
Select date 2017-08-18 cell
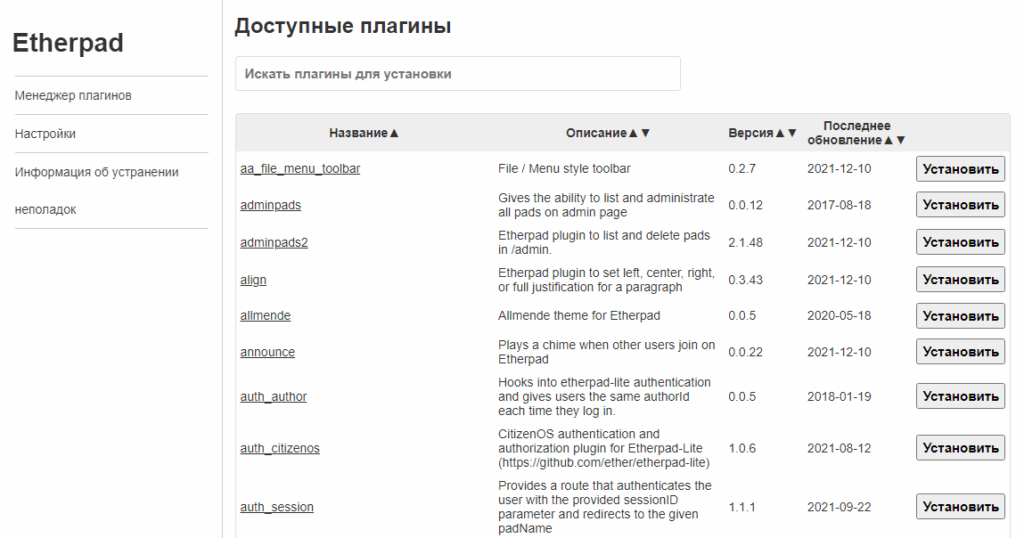click(x=839, y=205)
